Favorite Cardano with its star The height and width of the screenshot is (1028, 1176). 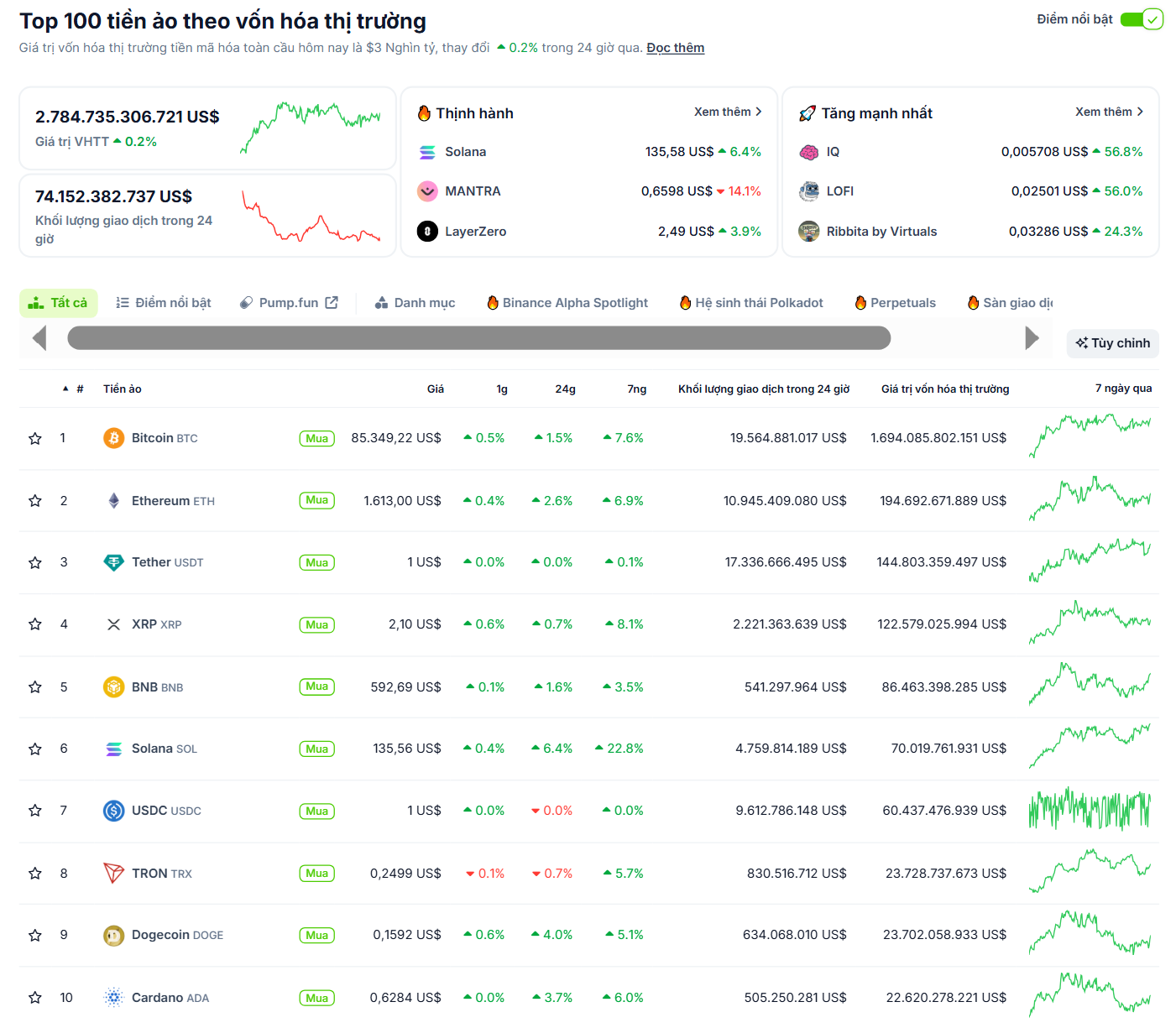pyautogui.click(x=35, y=998)
